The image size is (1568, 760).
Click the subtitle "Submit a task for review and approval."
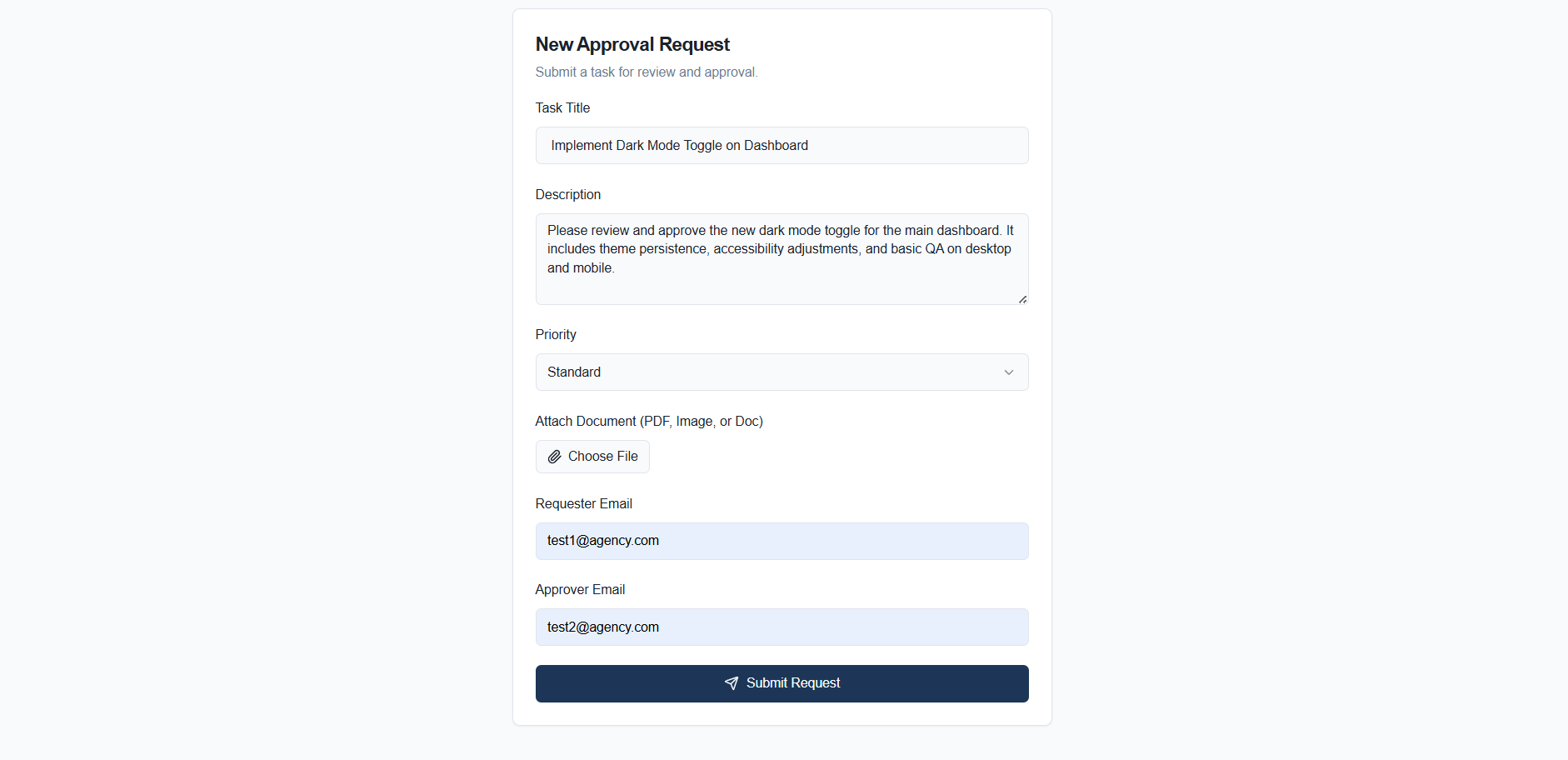[x=647, y=72]
